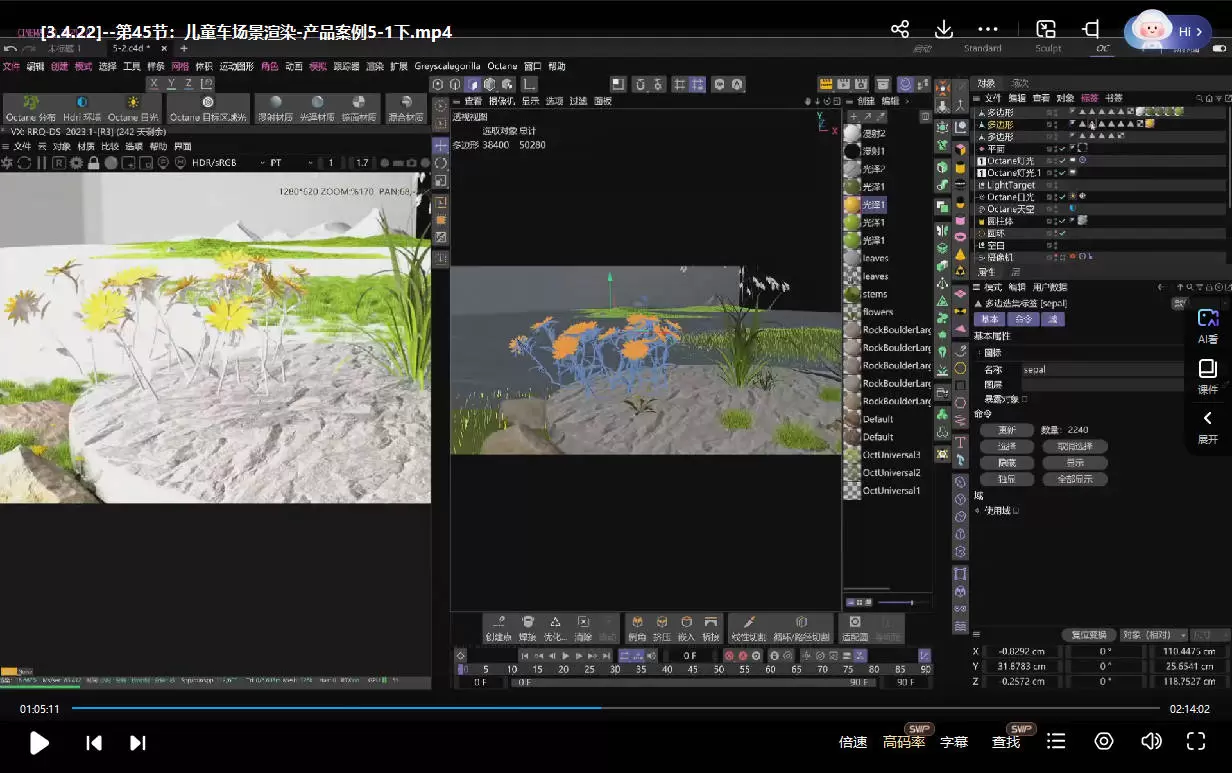Image resolution: width=1232 pixels, height=773 pixels.
Task: Click the 光泽材质 sphere icon
Action: point(317,103)
